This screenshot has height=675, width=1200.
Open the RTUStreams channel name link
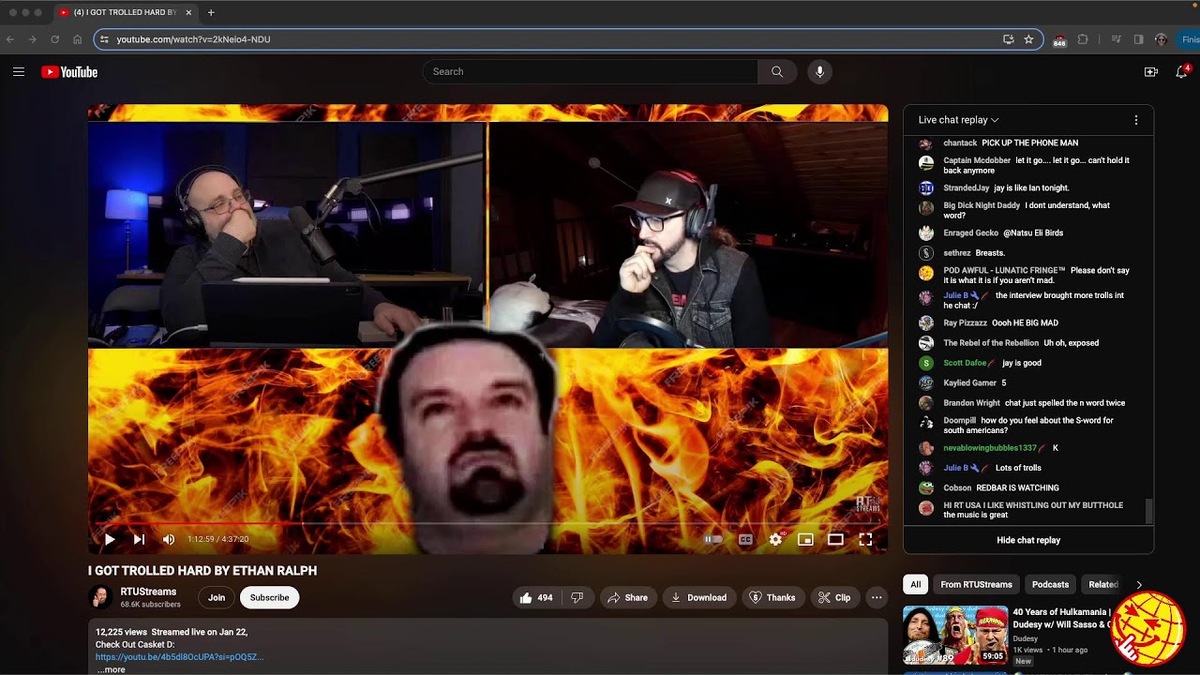(150, 592)
